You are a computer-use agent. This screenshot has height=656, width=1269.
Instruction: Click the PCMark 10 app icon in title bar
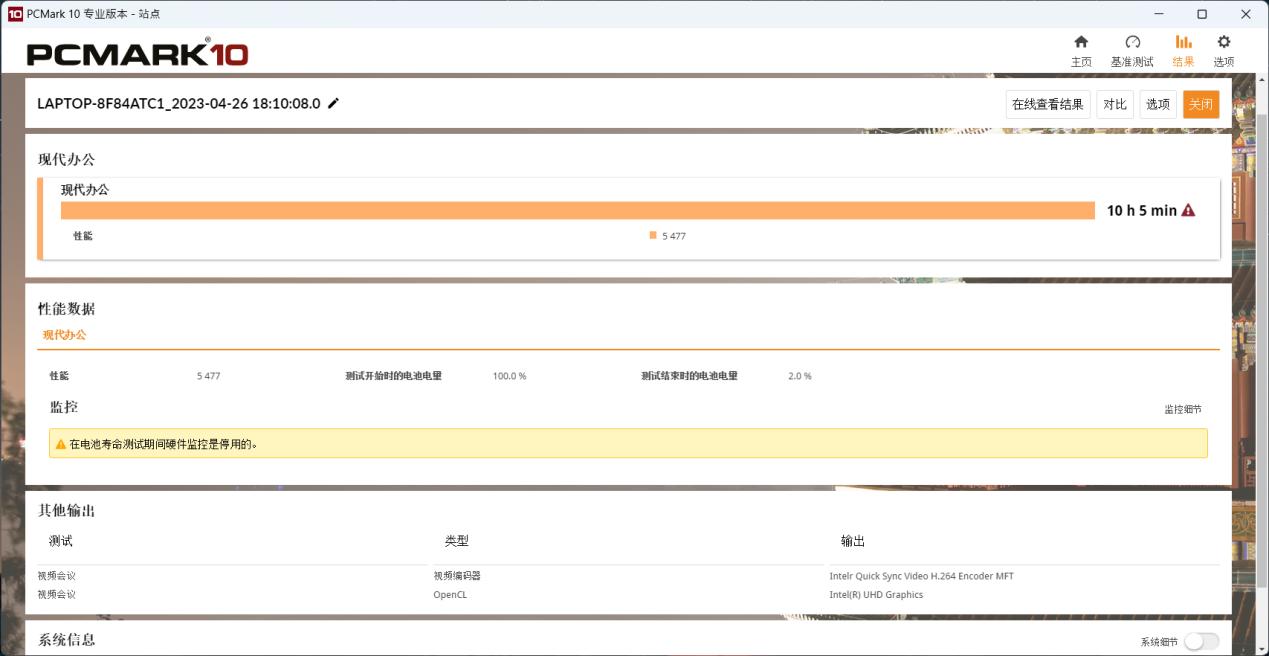[x=14, y=14]
